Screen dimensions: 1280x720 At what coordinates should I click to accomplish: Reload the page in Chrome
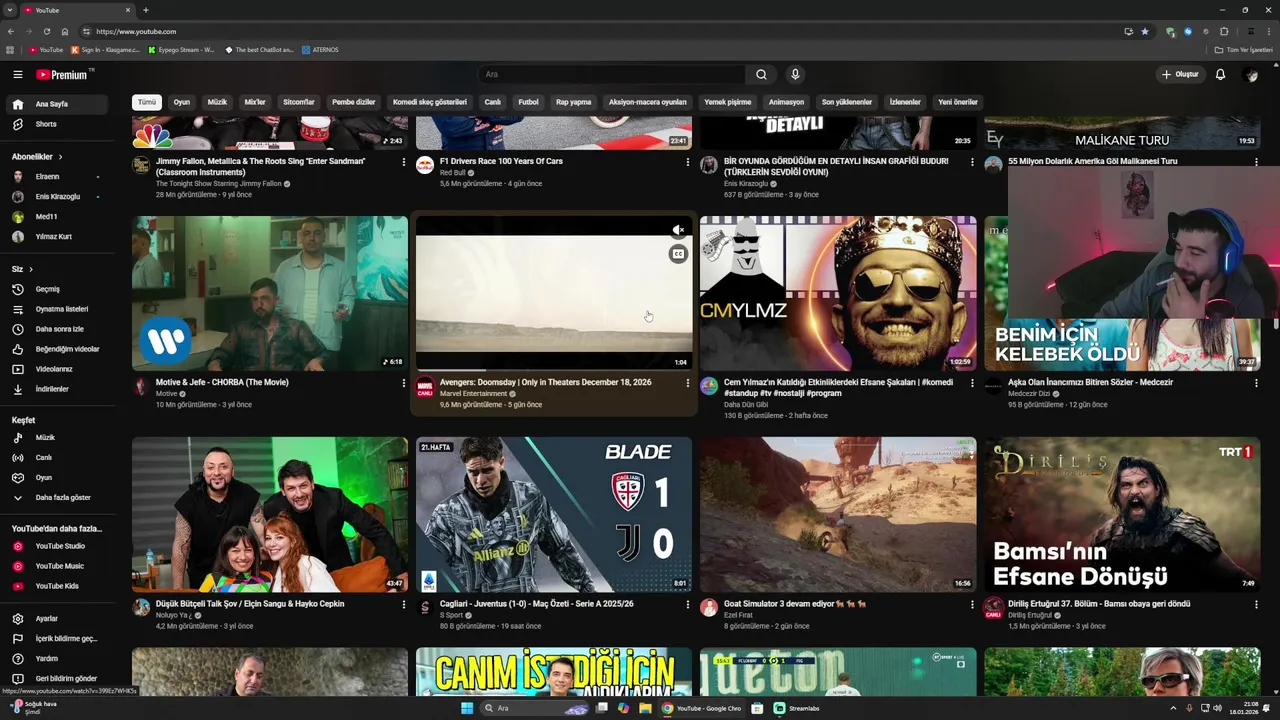[46, 31]
